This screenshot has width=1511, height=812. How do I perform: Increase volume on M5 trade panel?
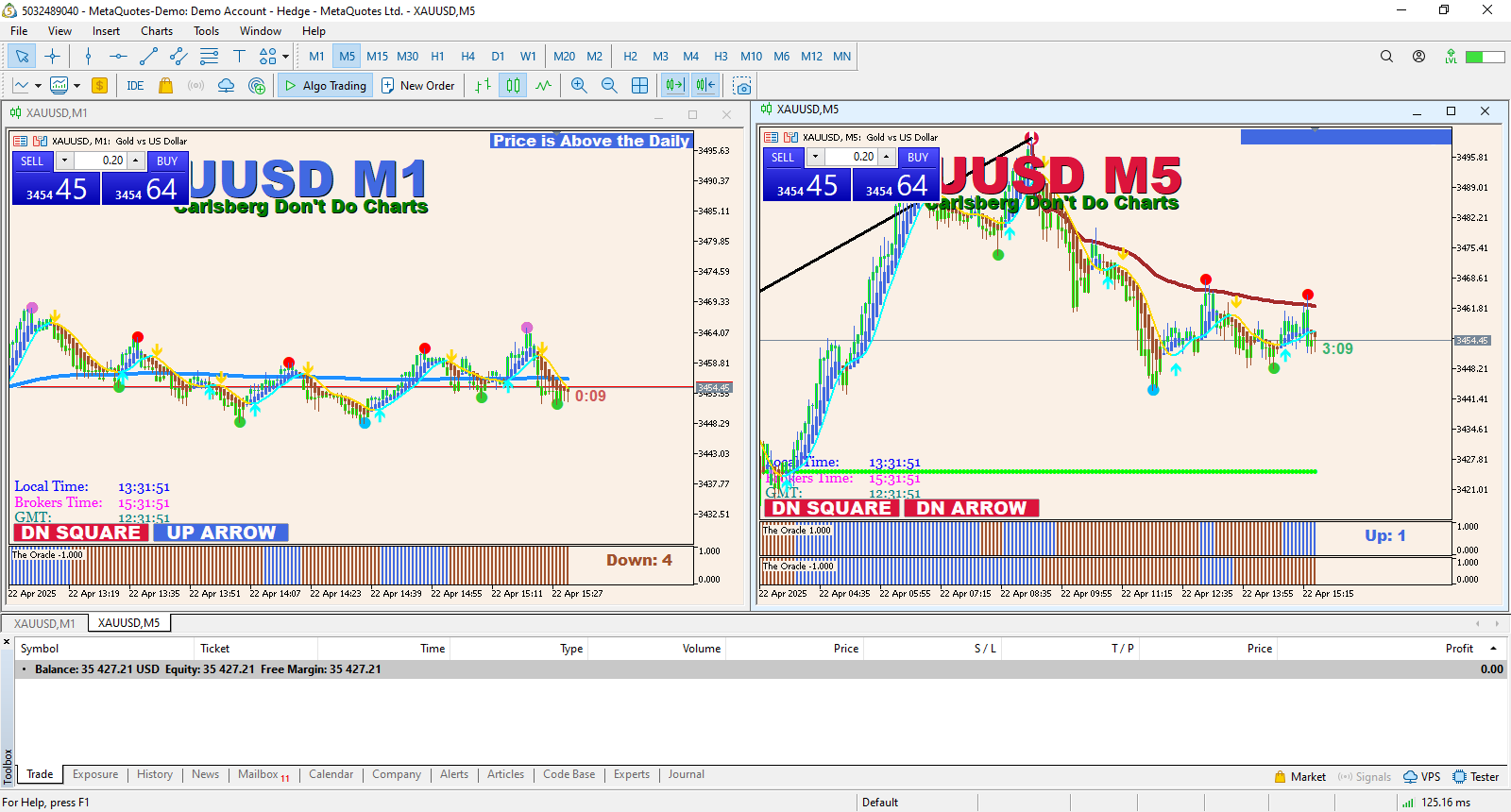point(887,158)
